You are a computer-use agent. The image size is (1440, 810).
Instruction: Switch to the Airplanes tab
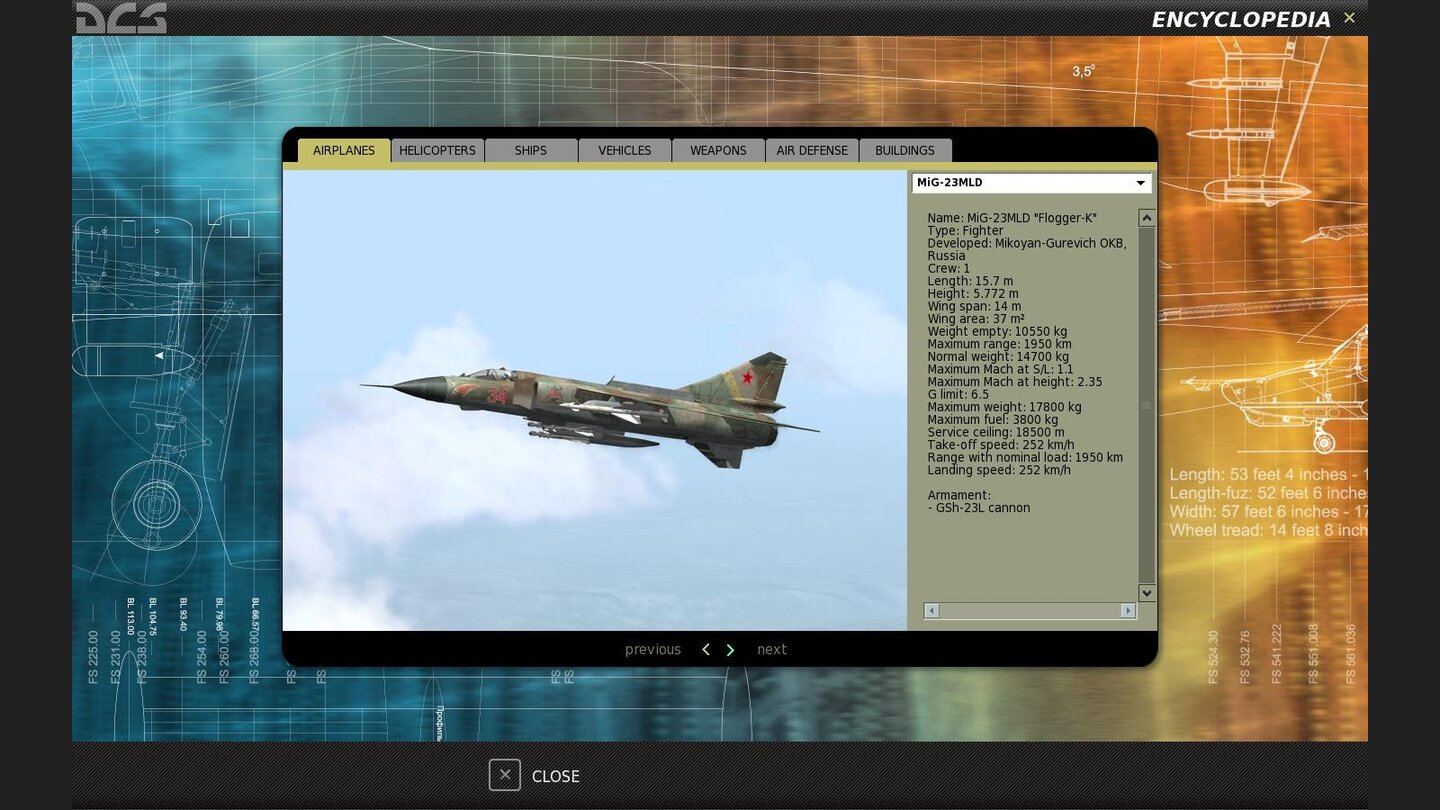[x=344, y=150]
